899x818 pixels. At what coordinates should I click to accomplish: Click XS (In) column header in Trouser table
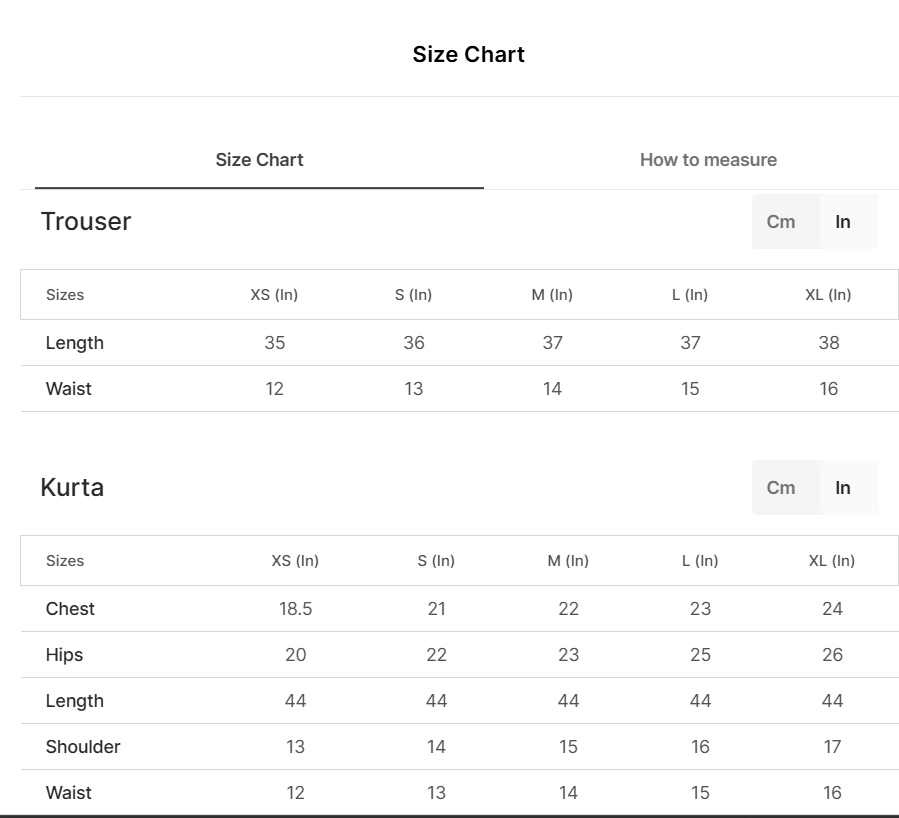[x=274, y=295]
